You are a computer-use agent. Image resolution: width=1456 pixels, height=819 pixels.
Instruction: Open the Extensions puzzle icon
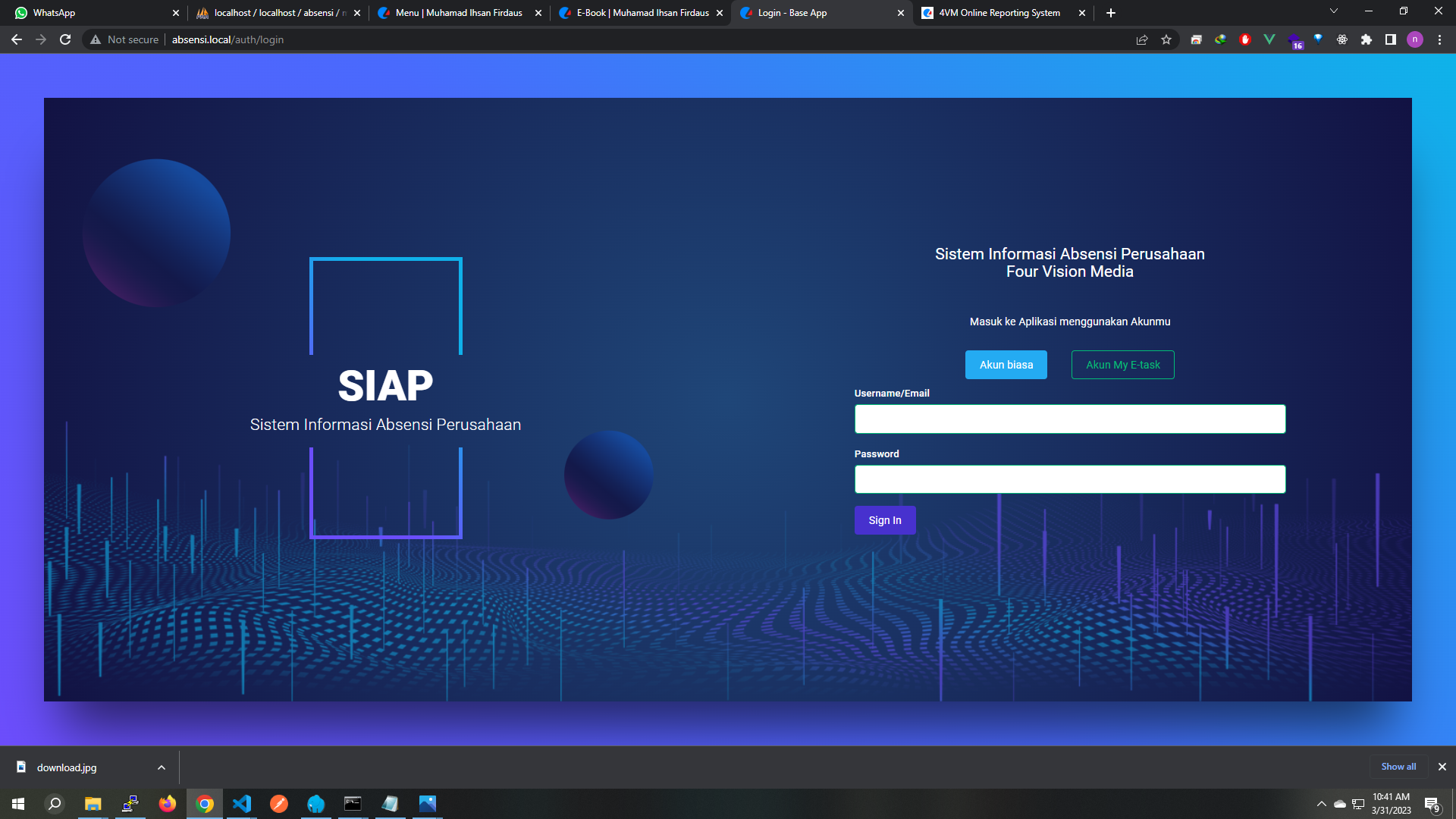1367,39
